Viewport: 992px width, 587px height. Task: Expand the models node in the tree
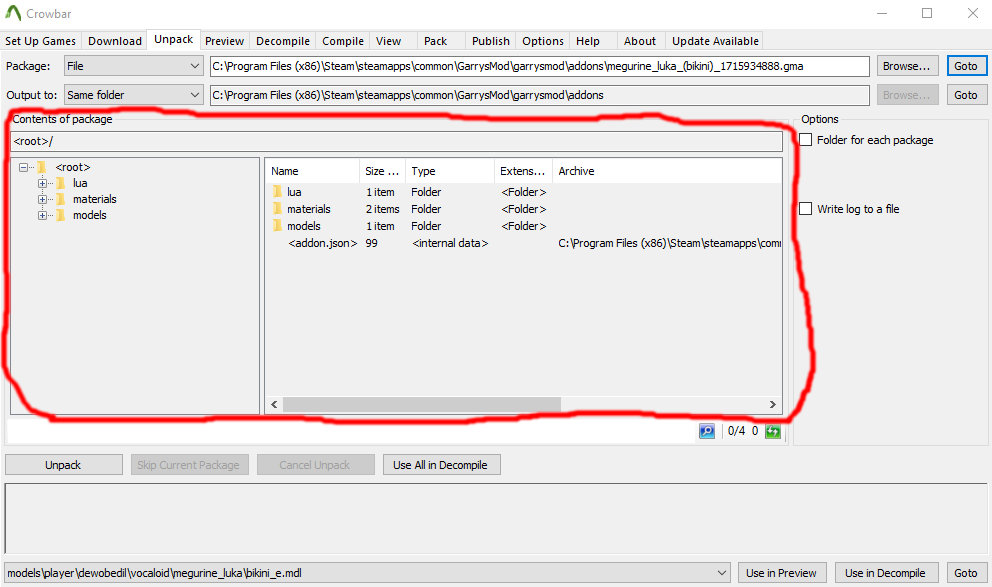pos(42,215)
